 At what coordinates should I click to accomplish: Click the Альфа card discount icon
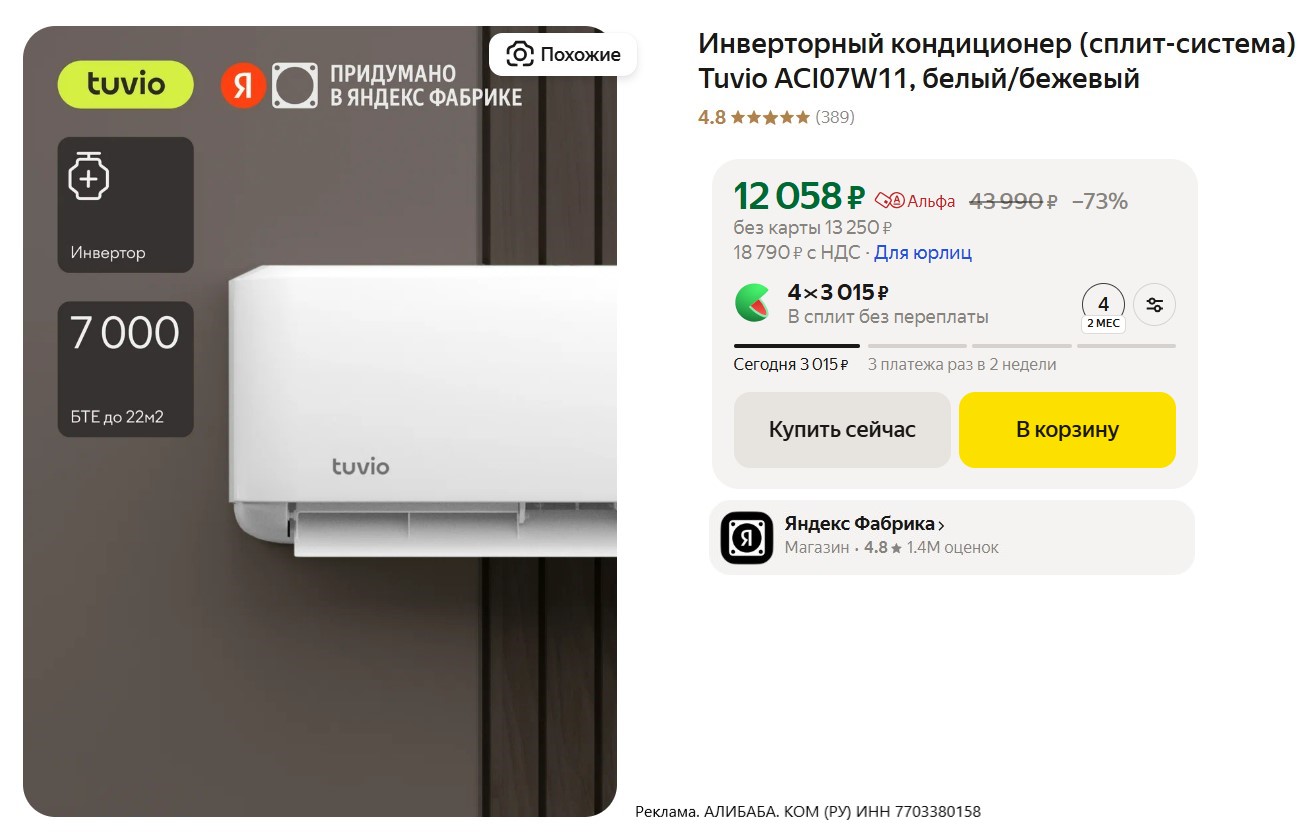(x=890, y=201)
